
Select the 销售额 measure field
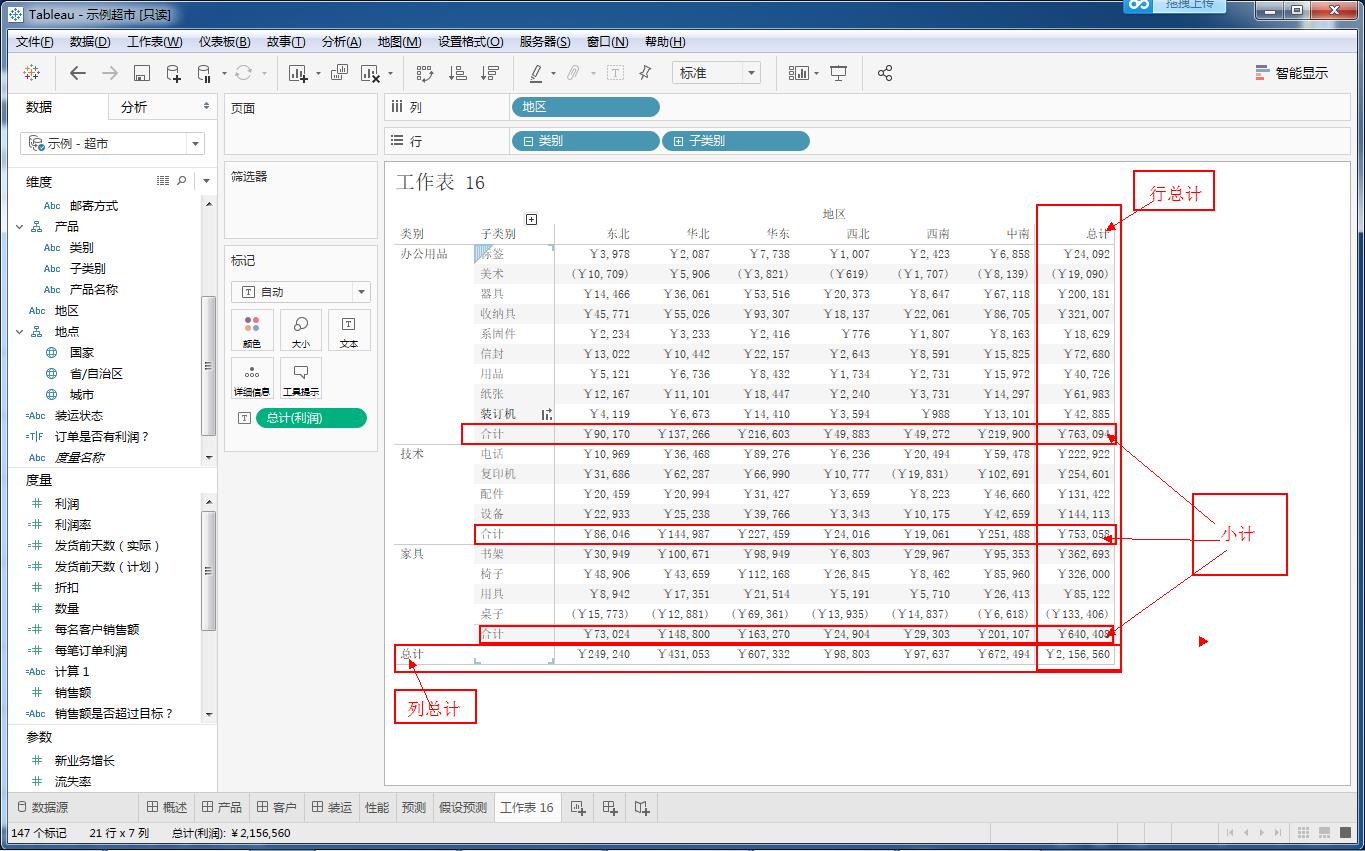pos(73,692)
